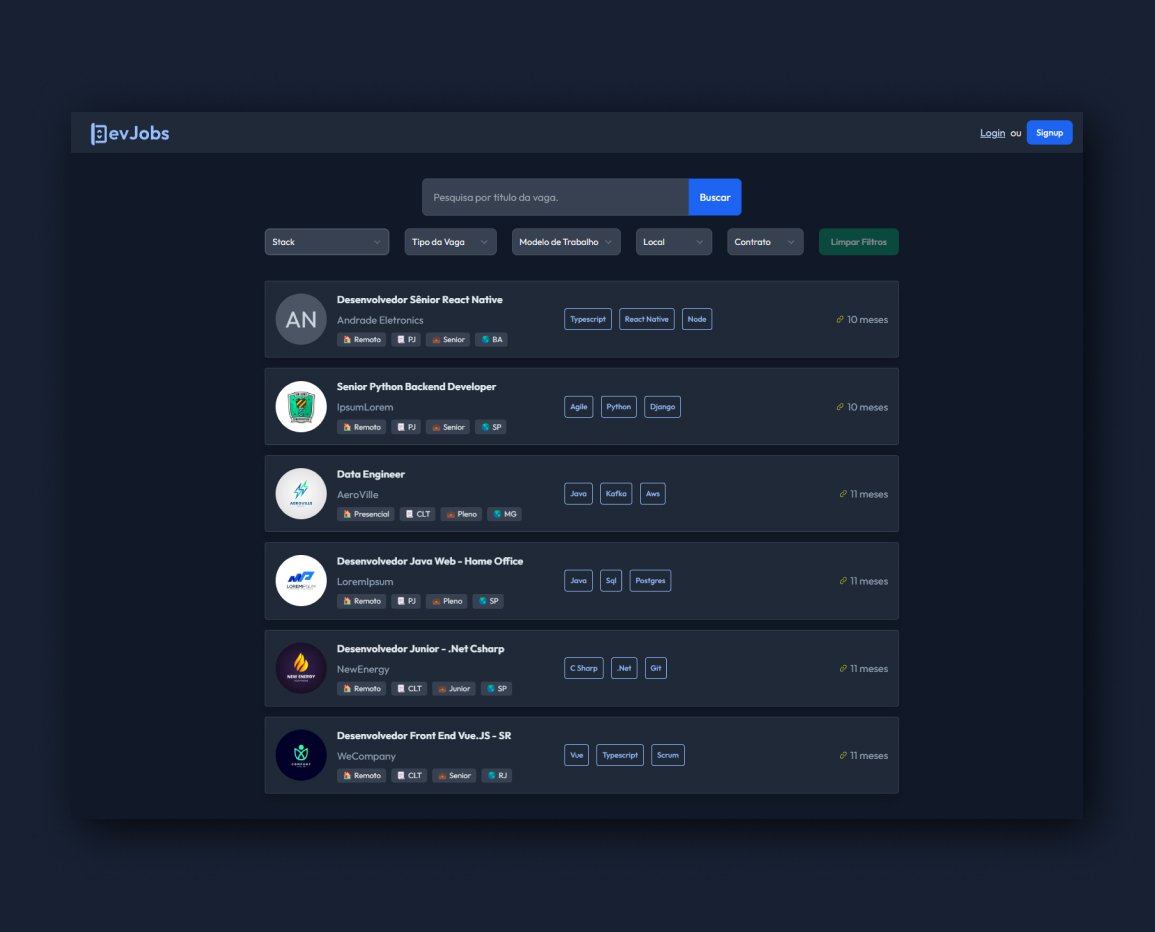Click the DevJobs logo
The width and height of the screenshot is (1155, 932).
(130, 133)
